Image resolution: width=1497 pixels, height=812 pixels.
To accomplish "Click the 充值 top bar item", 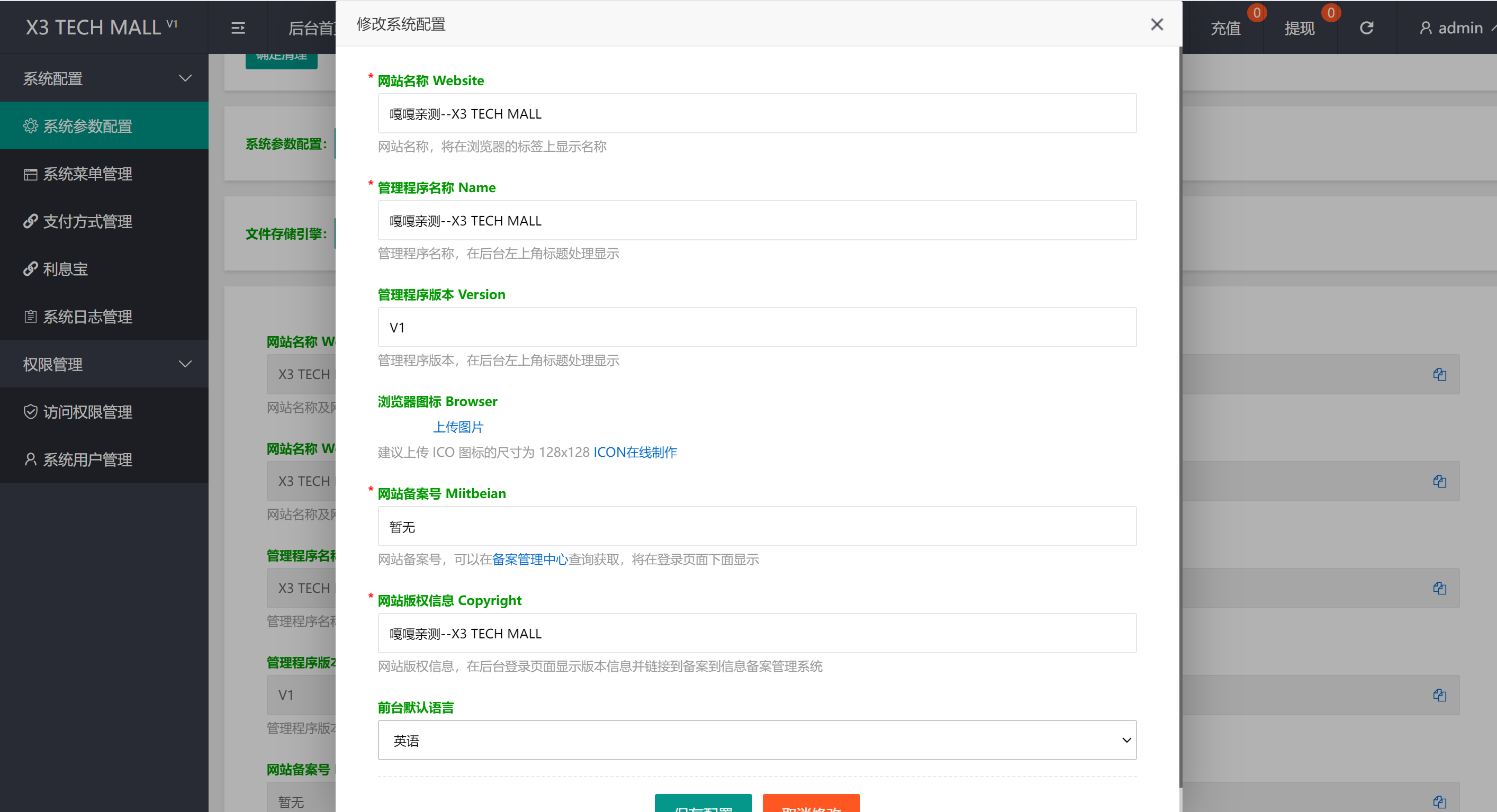I will (1225, 28).
